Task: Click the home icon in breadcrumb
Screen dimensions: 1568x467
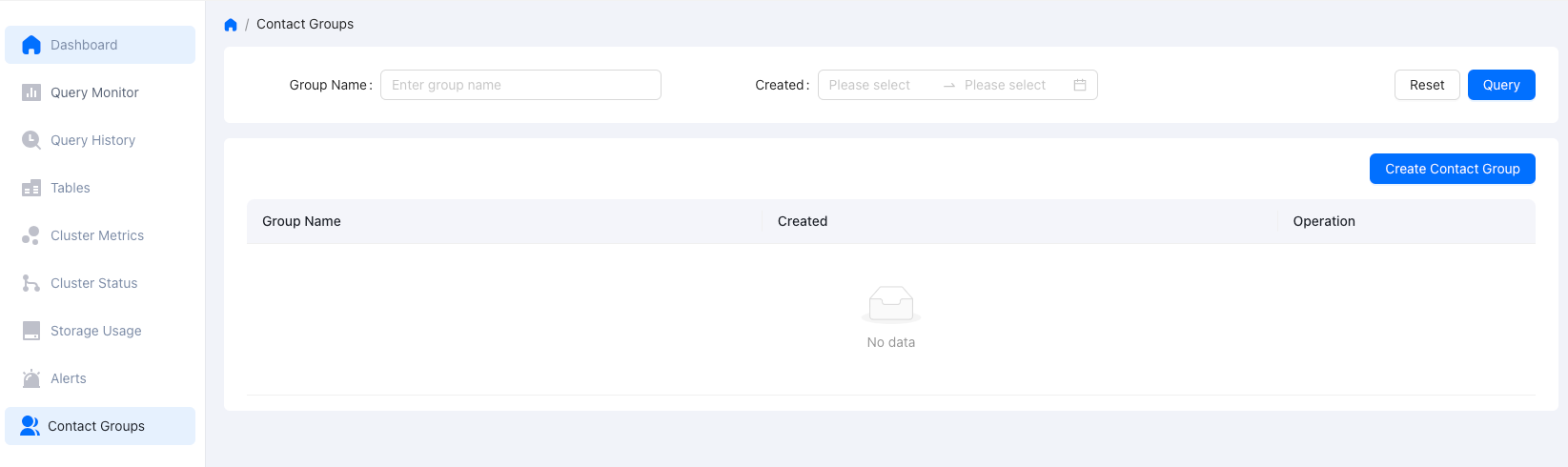Action: click(231, 25)
